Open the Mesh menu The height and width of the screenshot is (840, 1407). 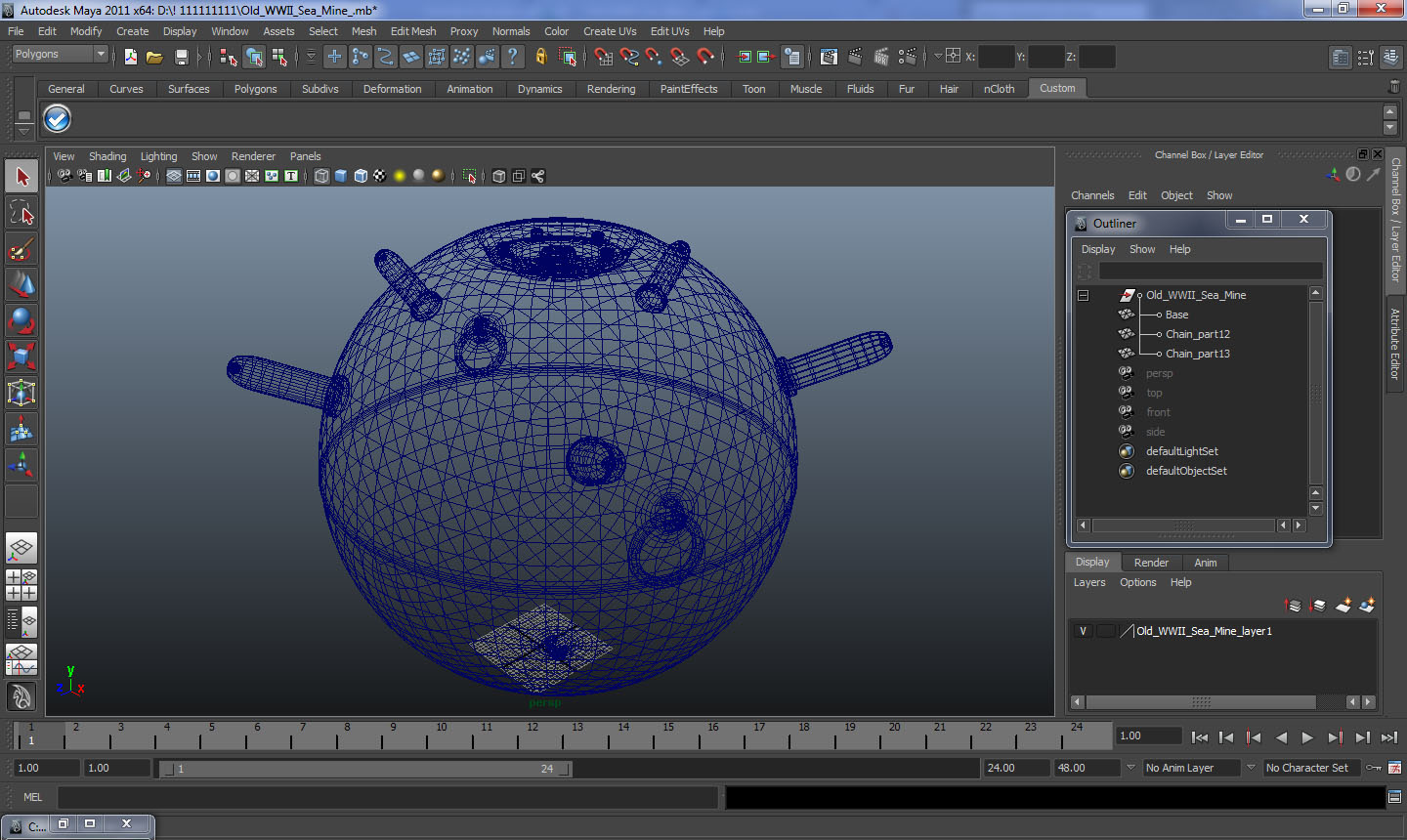pos(363,31)
